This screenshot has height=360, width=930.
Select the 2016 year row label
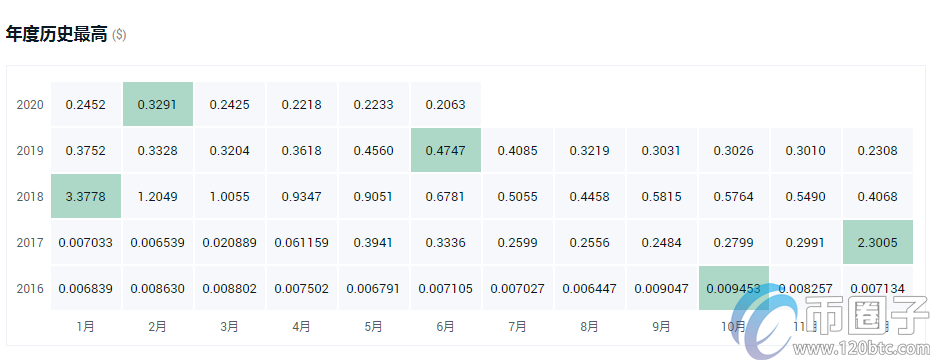pyautogui.click(x=30, y=289)
